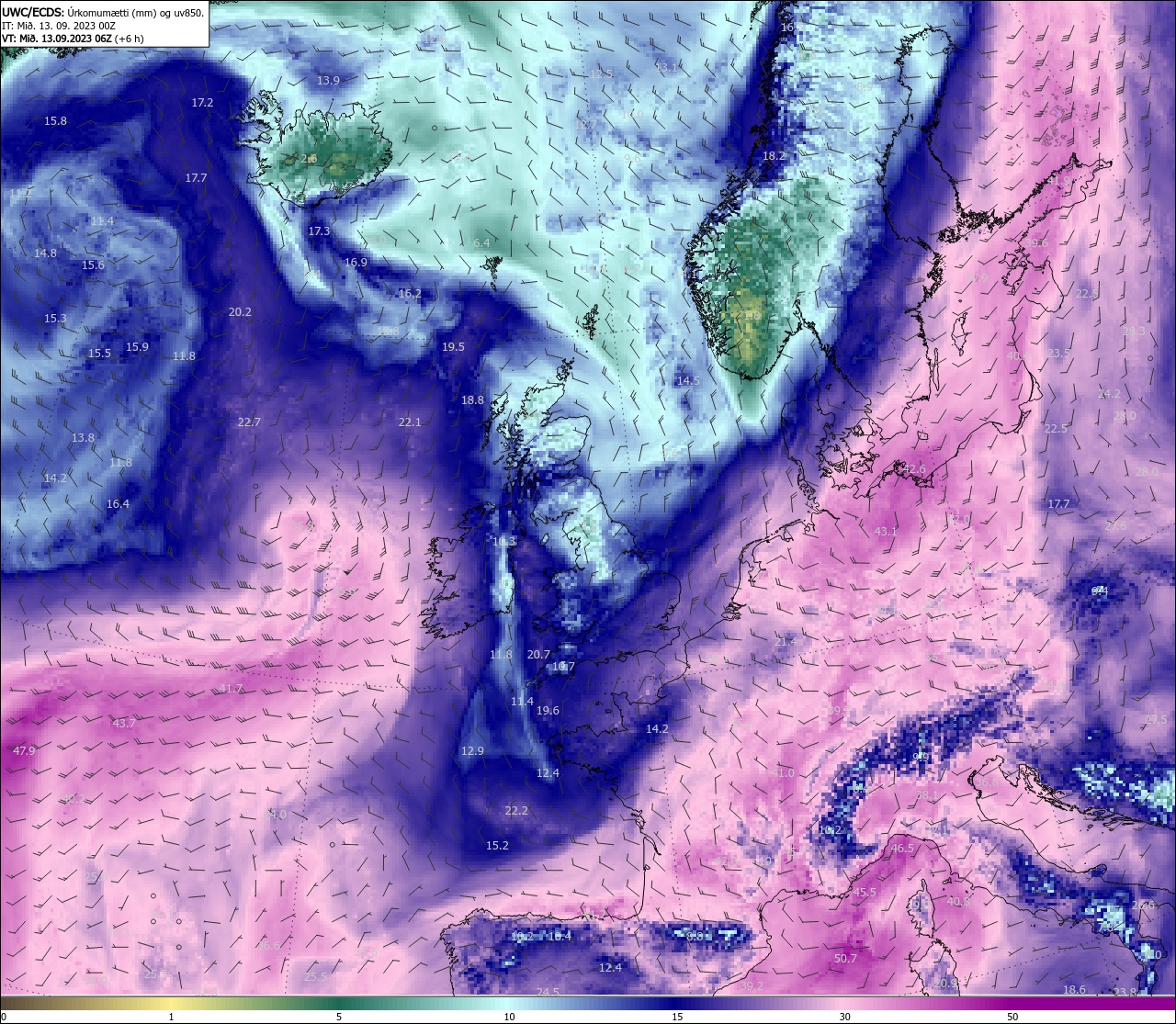1176x1024 pixels.
Task: Click the value 15.6 on the map
Action: pyautogui.click(x=93, y=265)
